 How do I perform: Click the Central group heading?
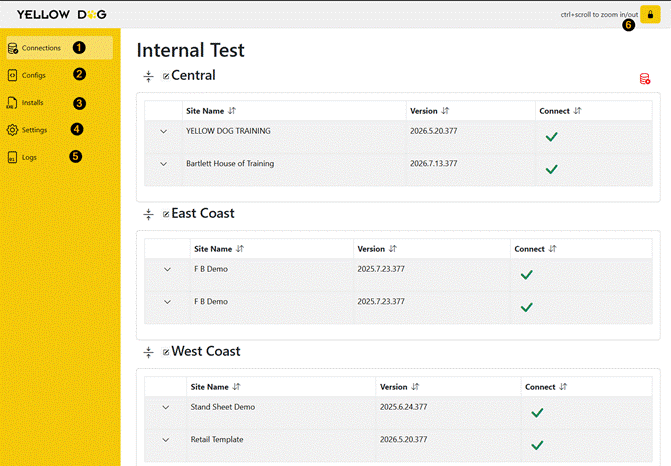(x=193, y=75)
